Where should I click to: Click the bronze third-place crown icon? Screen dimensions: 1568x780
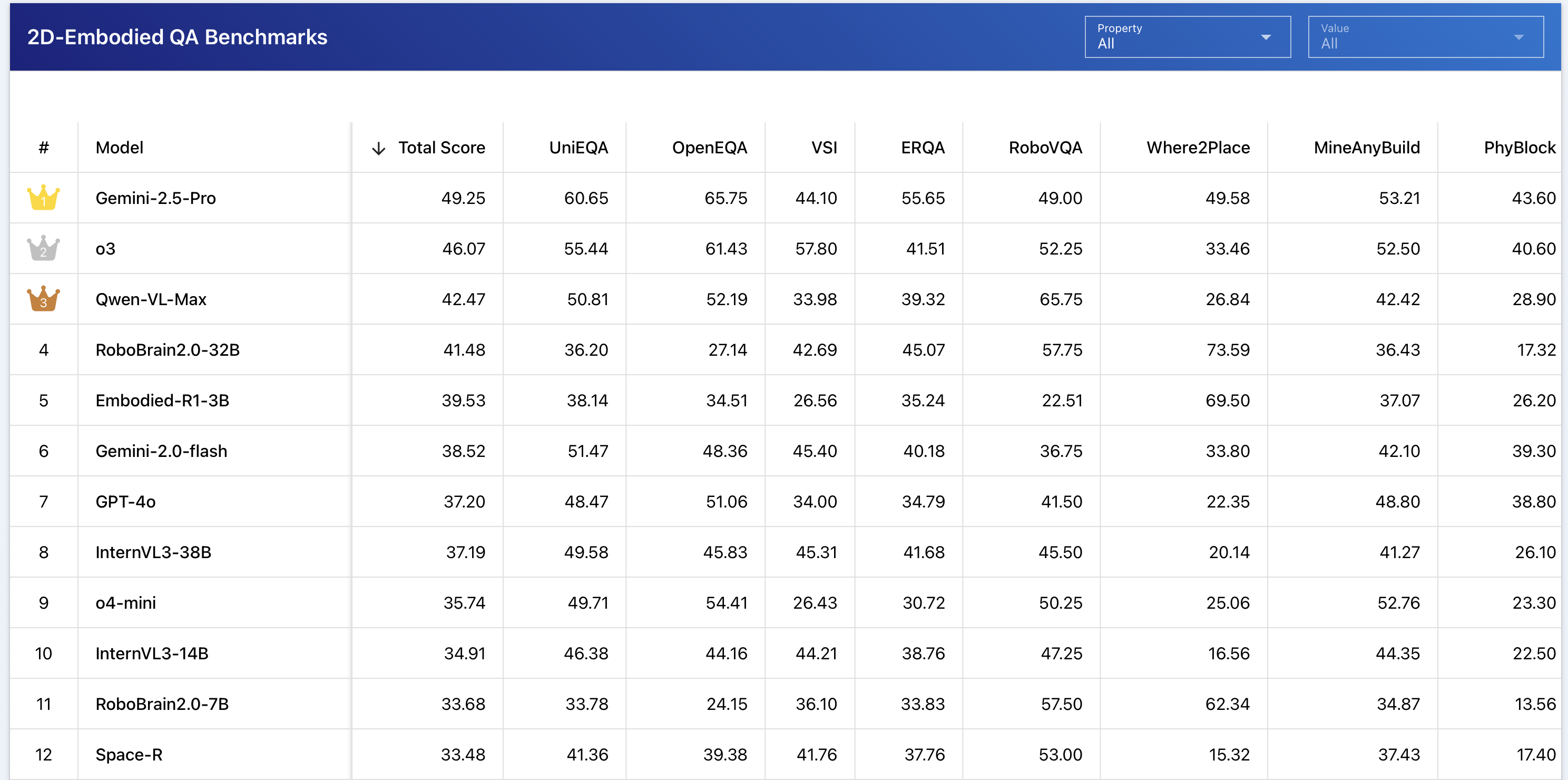[x=43, y=299]
